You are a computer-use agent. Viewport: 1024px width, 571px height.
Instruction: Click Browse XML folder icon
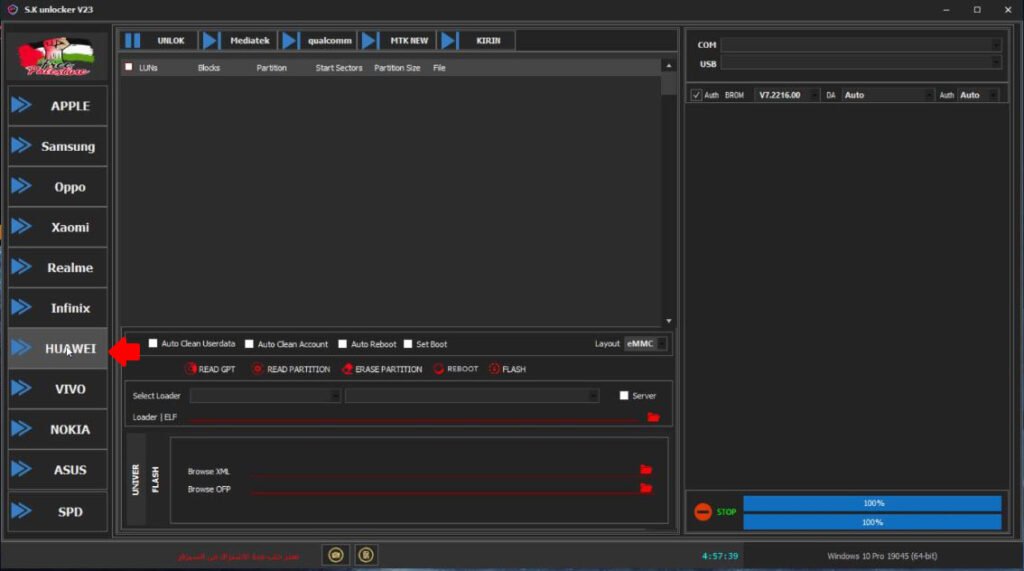pyautogui.click(x=646, y=470)
